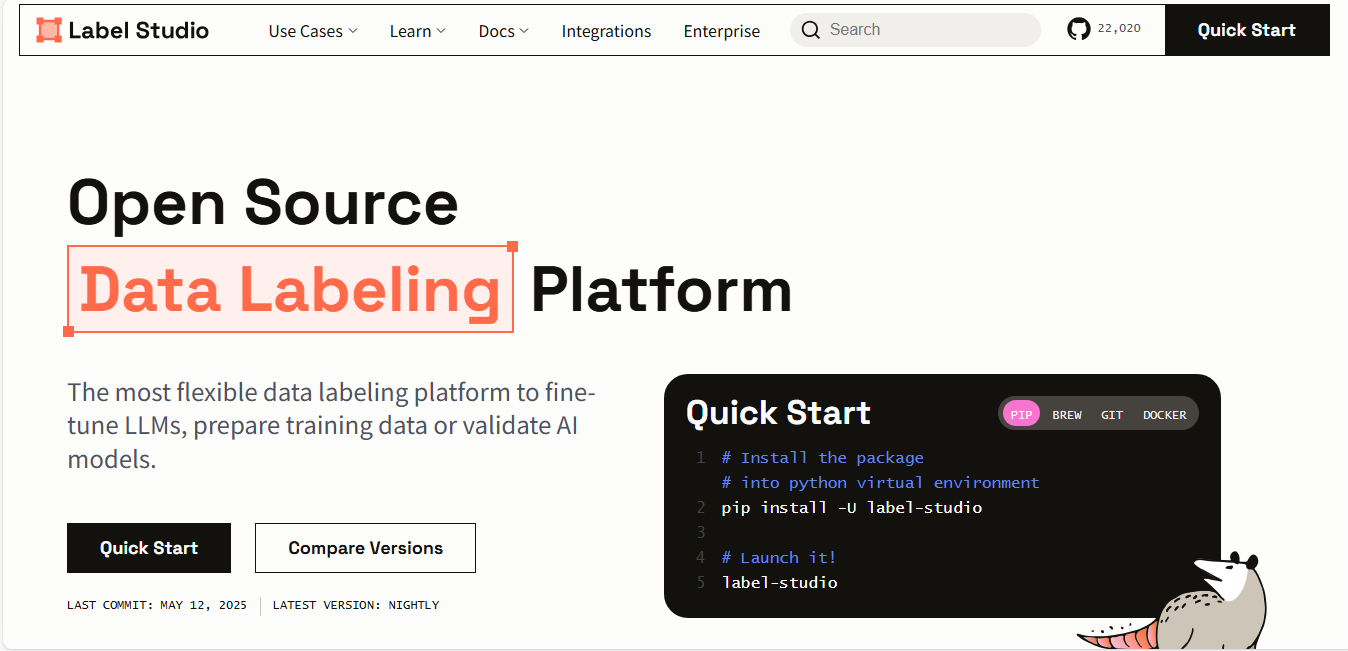Click the "# Launch it!" comment line
This screenshot has height=651, width=1348.
click(779, 558)
